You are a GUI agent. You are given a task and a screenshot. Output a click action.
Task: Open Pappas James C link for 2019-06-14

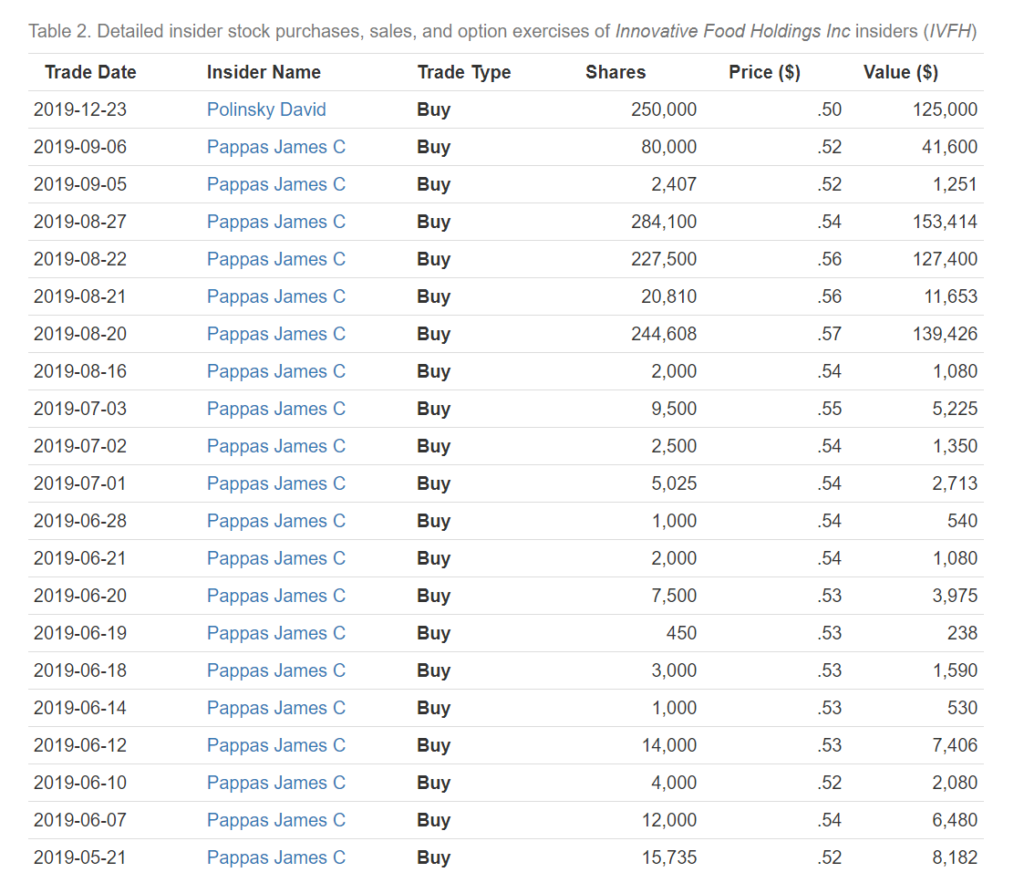click(x=276, y=708)
